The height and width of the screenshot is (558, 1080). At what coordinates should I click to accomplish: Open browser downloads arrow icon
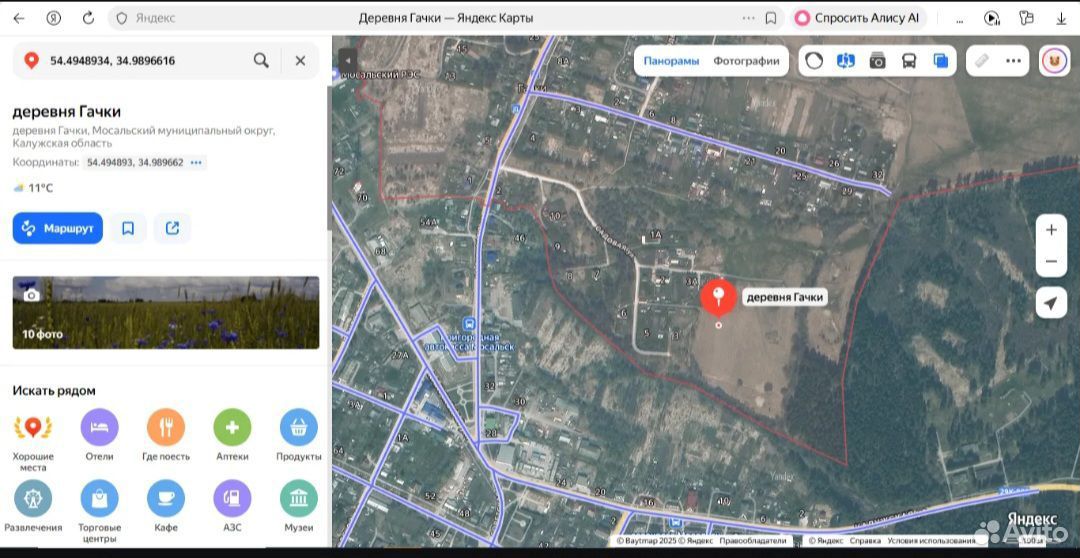point(1061,19)
